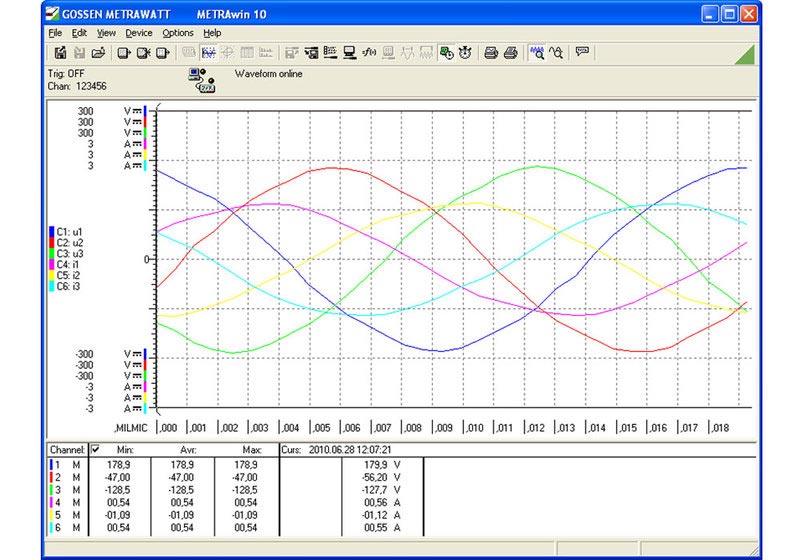Toggle the checkbox beside the Channel header
Screen dimensions: 800x560
coord(95,449)
